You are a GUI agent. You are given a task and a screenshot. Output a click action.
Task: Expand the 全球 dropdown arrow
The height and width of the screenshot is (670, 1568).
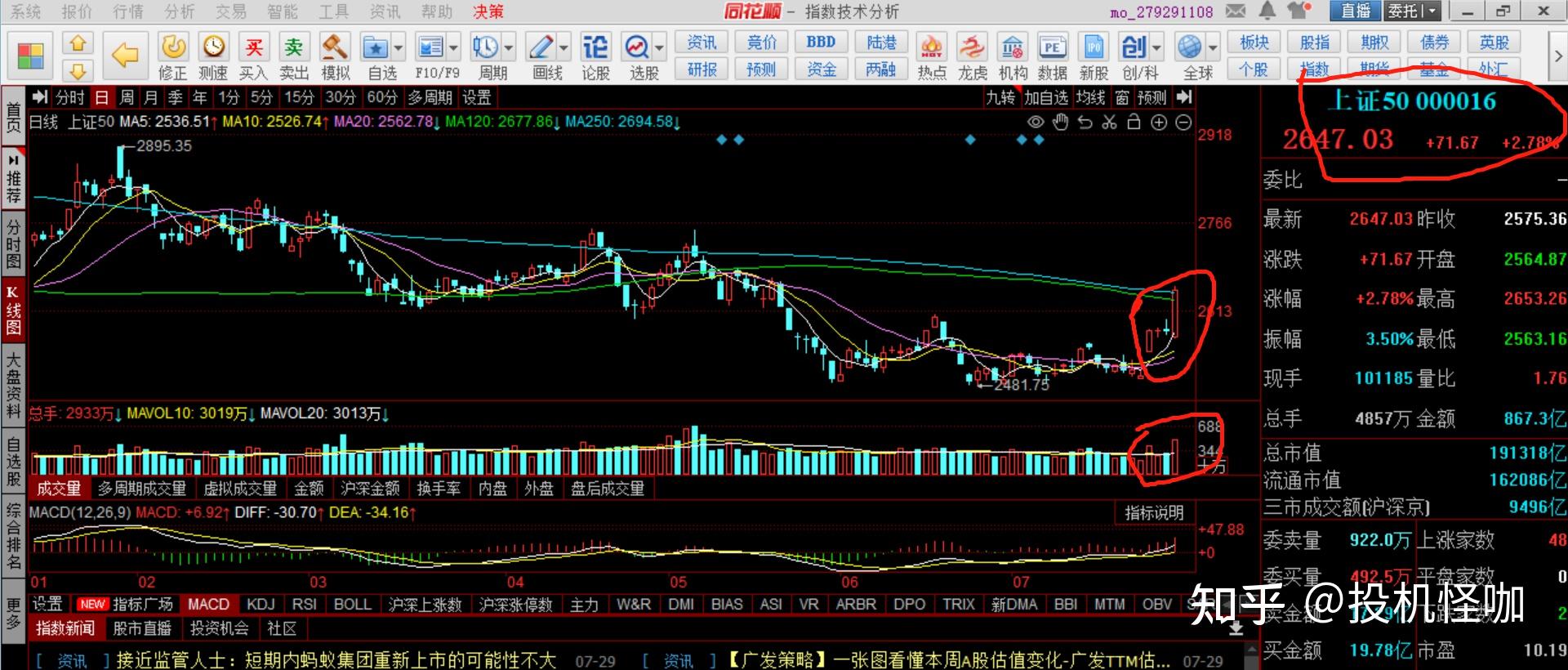pos(1213,47)
